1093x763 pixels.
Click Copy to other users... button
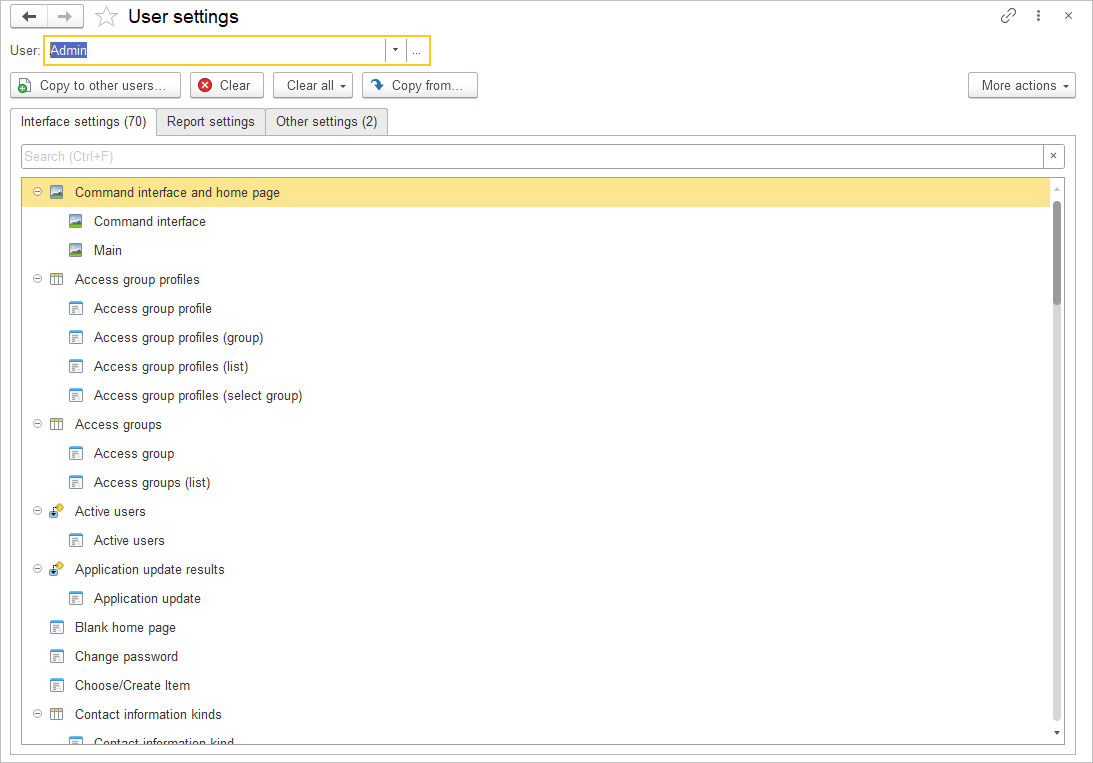click(x=95, y=86)
